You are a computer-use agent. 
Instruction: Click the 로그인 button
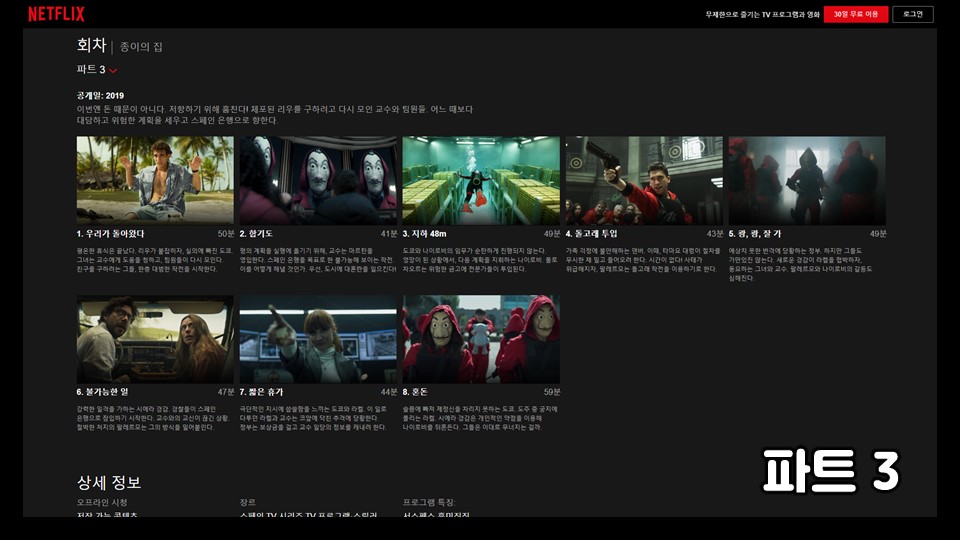(x=912, y=14)
